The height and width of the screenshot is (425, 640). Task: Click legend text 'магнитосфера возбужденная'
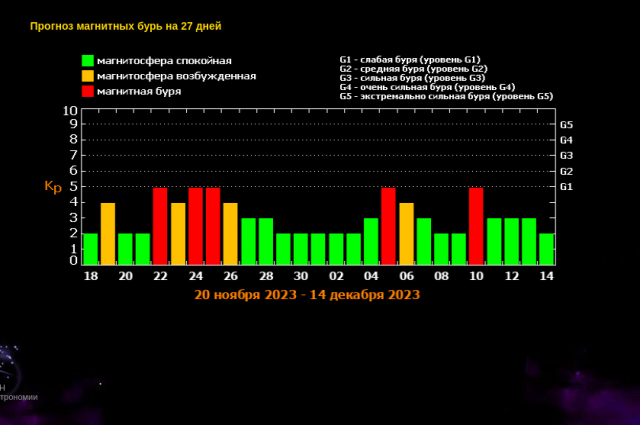click(176, 76)
